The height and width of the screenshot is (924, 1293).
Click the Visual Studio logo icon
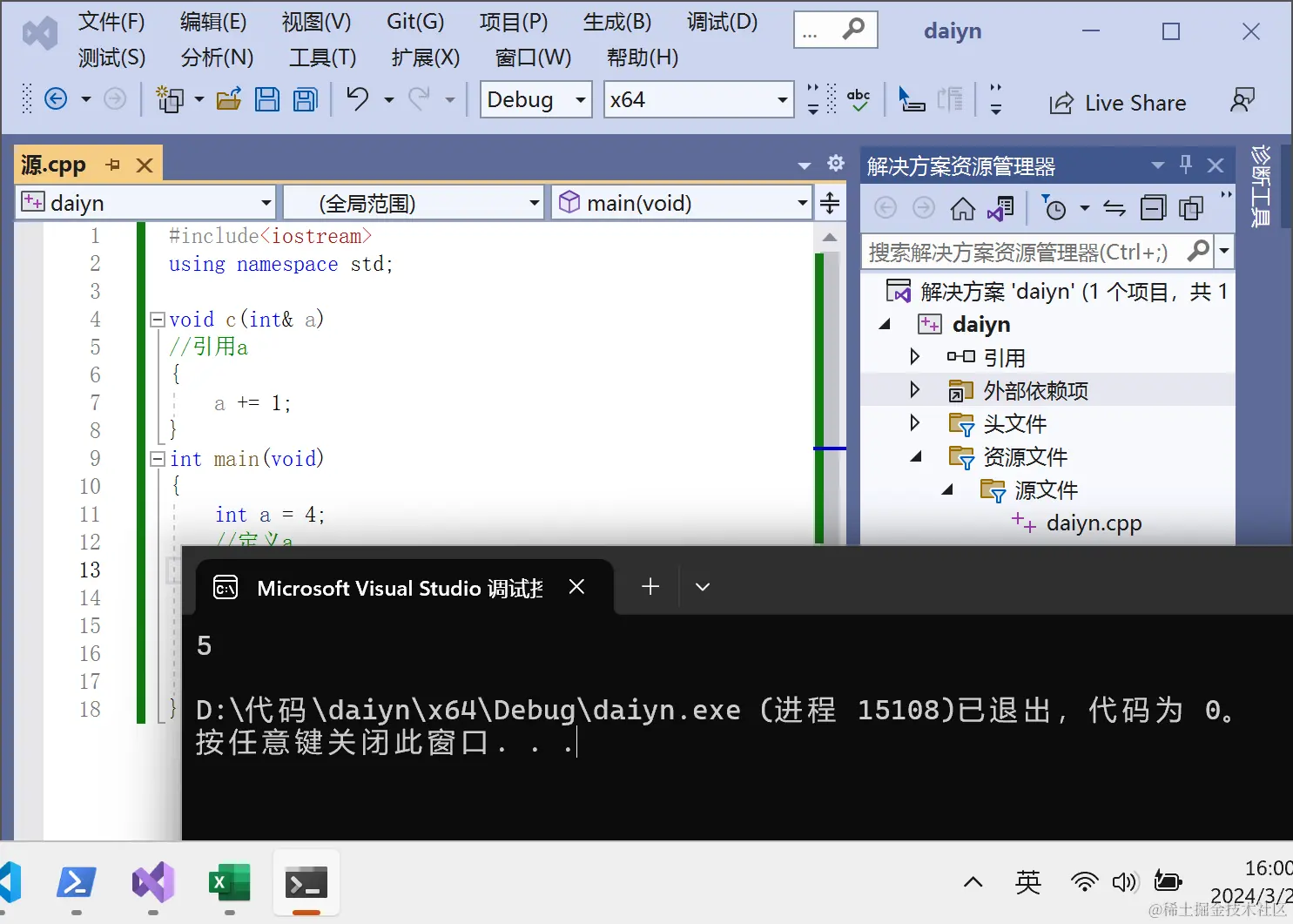click(40, 35)
